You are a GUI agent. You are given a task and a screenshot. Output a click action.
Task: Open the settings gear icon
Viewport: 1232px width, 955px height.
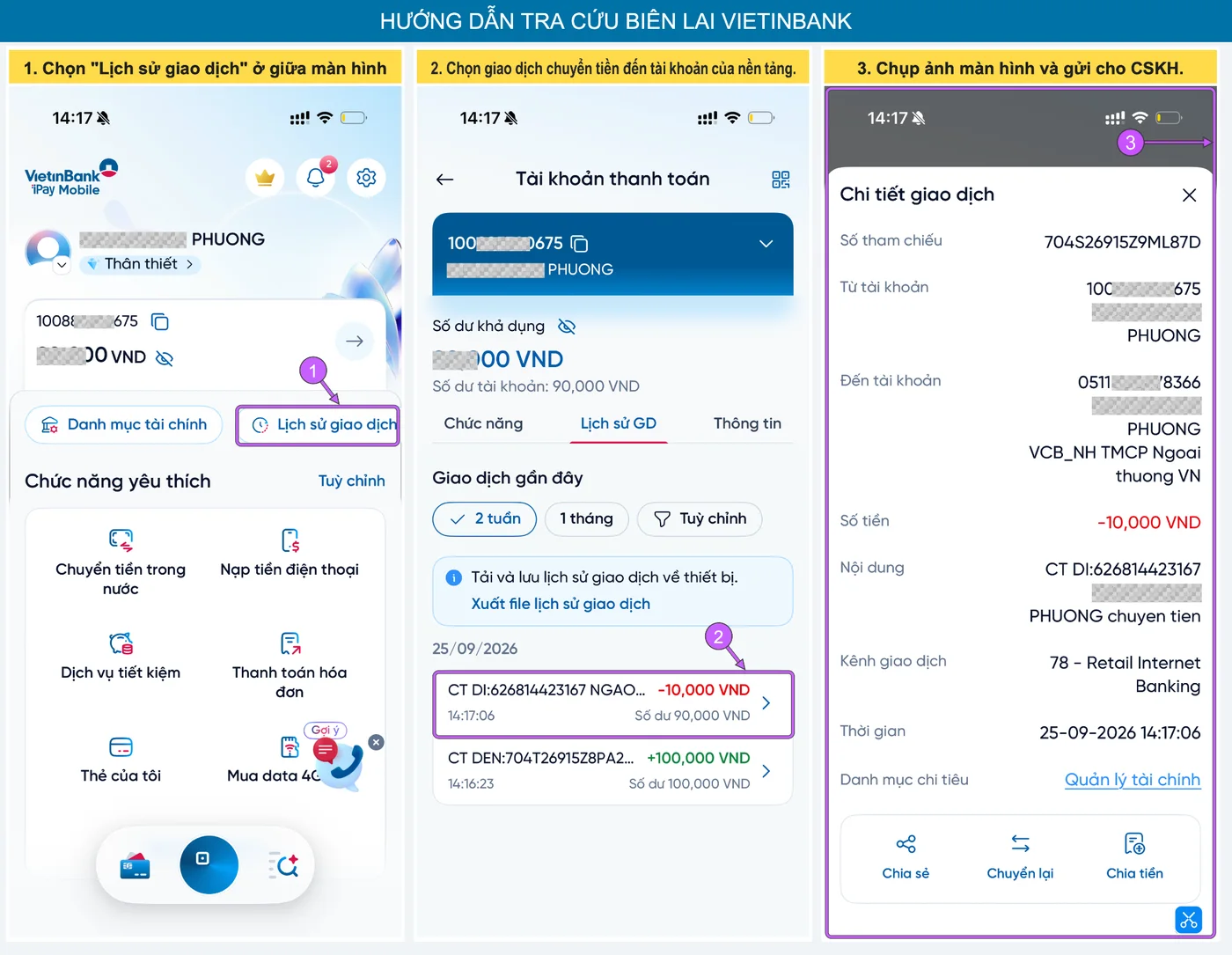366,178
